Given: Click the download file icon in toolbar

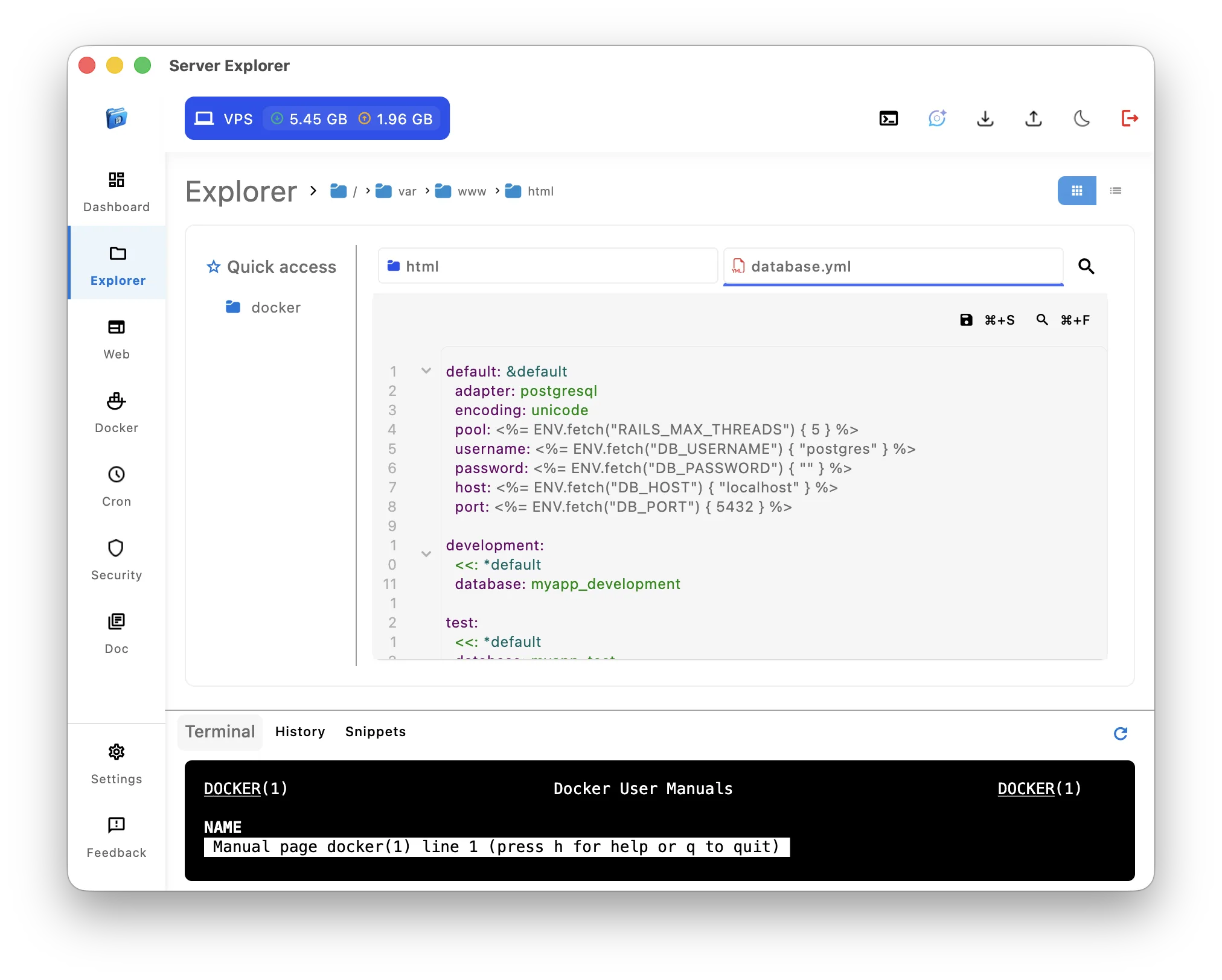Looking at the screenshot, I should coord(985,118).
